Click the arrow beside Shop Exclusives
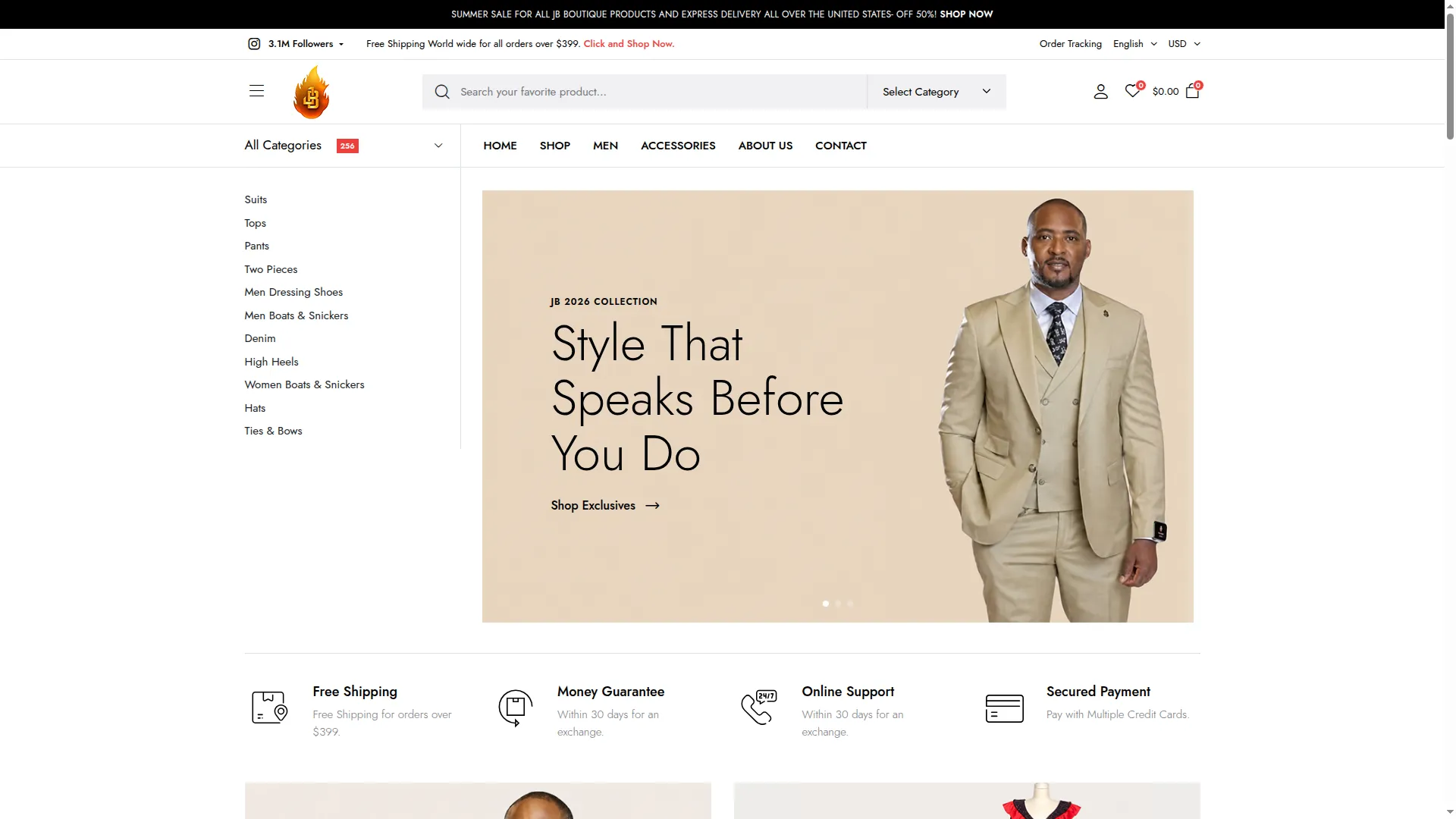Viewport: 1456px width, 819px height. 652,506
